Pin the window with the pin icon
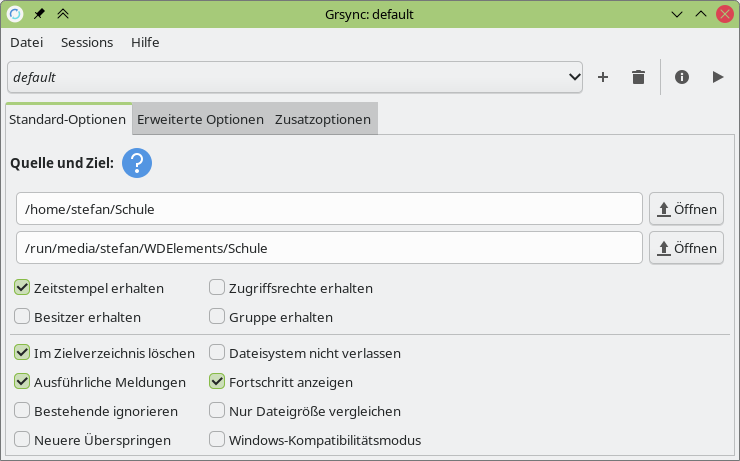The image size is (740, 461). point(39,14)
